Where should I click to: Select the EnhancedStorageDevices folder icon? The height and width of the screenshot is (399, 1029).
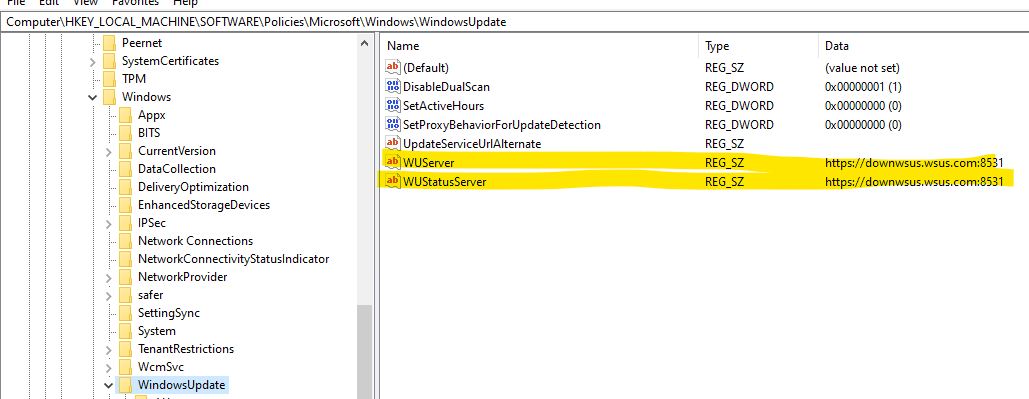coord(126,205)
